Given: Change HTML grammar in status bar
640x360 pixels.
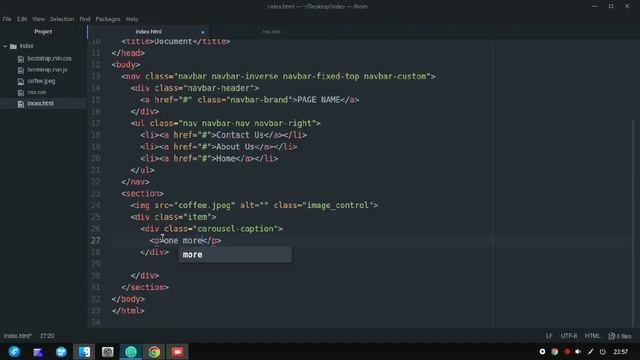Looking at the screenshot, I should [x=592, y=336].
